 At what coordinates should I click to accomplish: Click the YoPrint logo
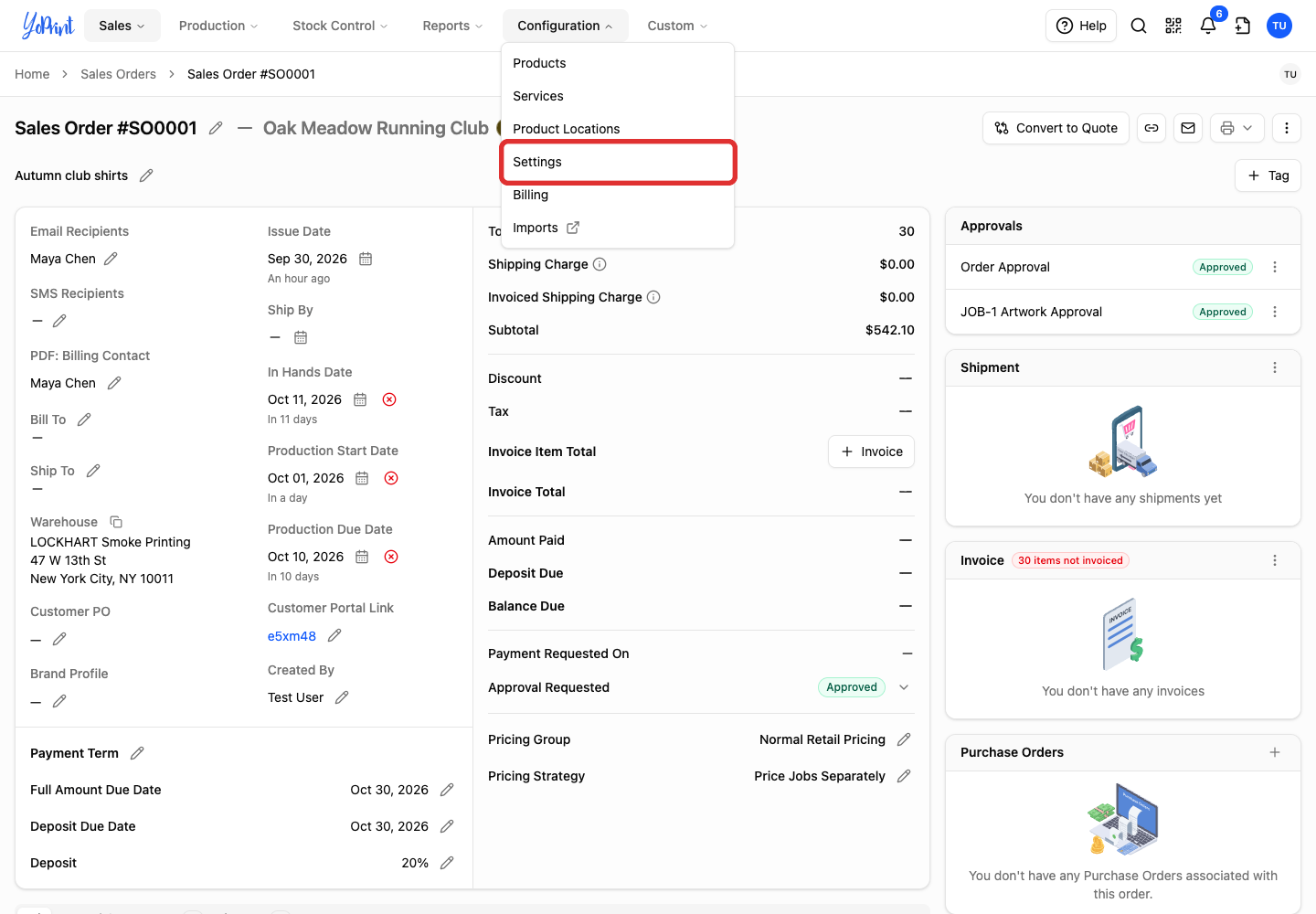(48, 26)
